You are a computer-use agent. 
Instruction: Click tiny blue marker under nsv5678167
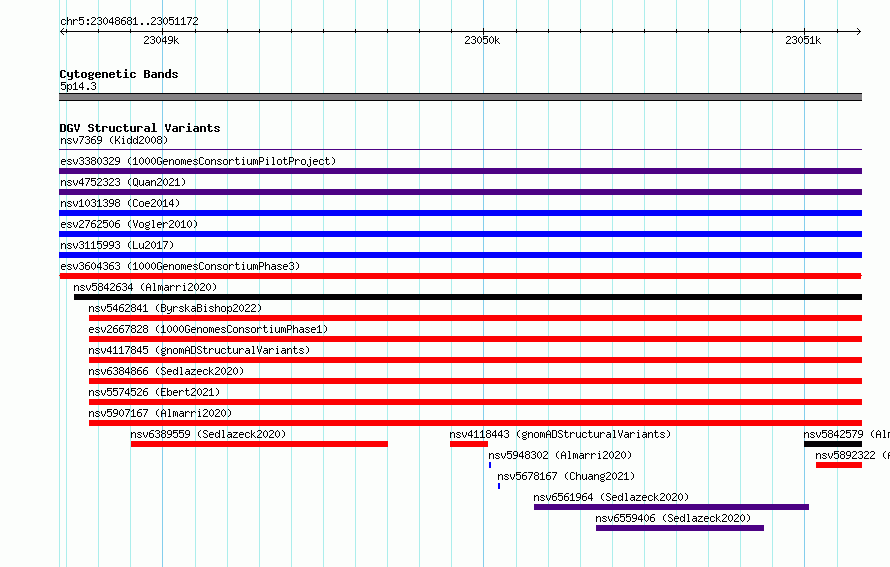coord(499,486)
